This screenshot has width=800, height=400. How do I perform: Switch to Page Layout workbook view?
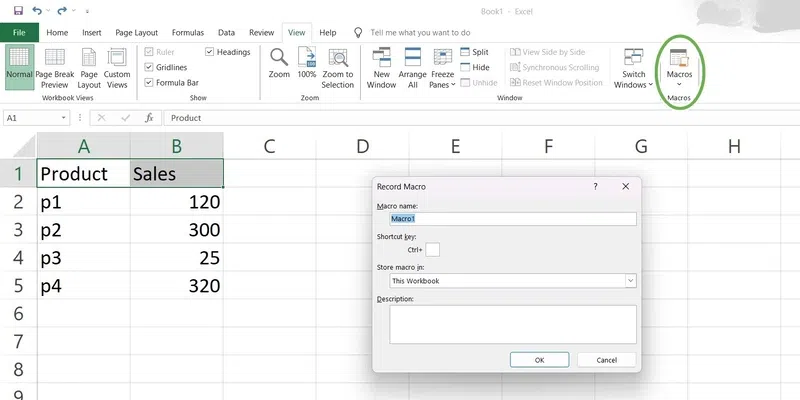point(89,66)
